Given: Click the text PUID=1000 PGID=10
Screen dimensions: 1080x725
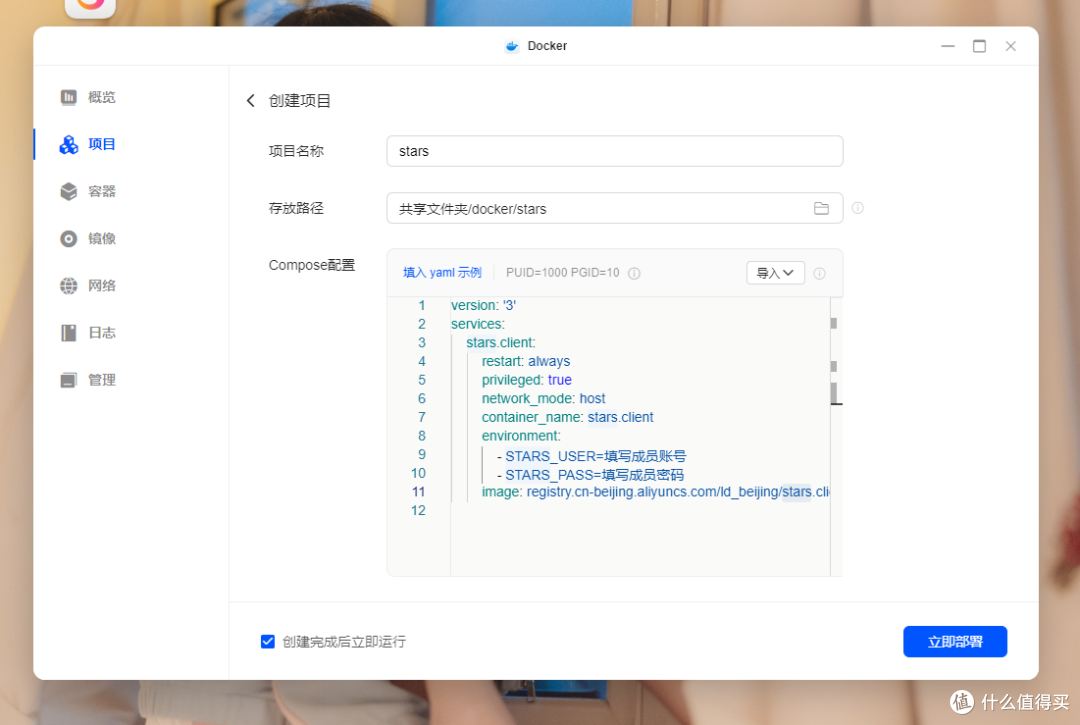Looking at the screenshot, I should click(563, 273).
